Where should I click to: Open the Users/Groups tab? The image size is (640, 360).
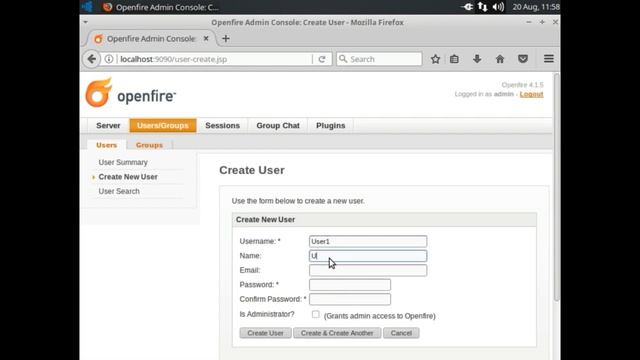pos(163,126)
